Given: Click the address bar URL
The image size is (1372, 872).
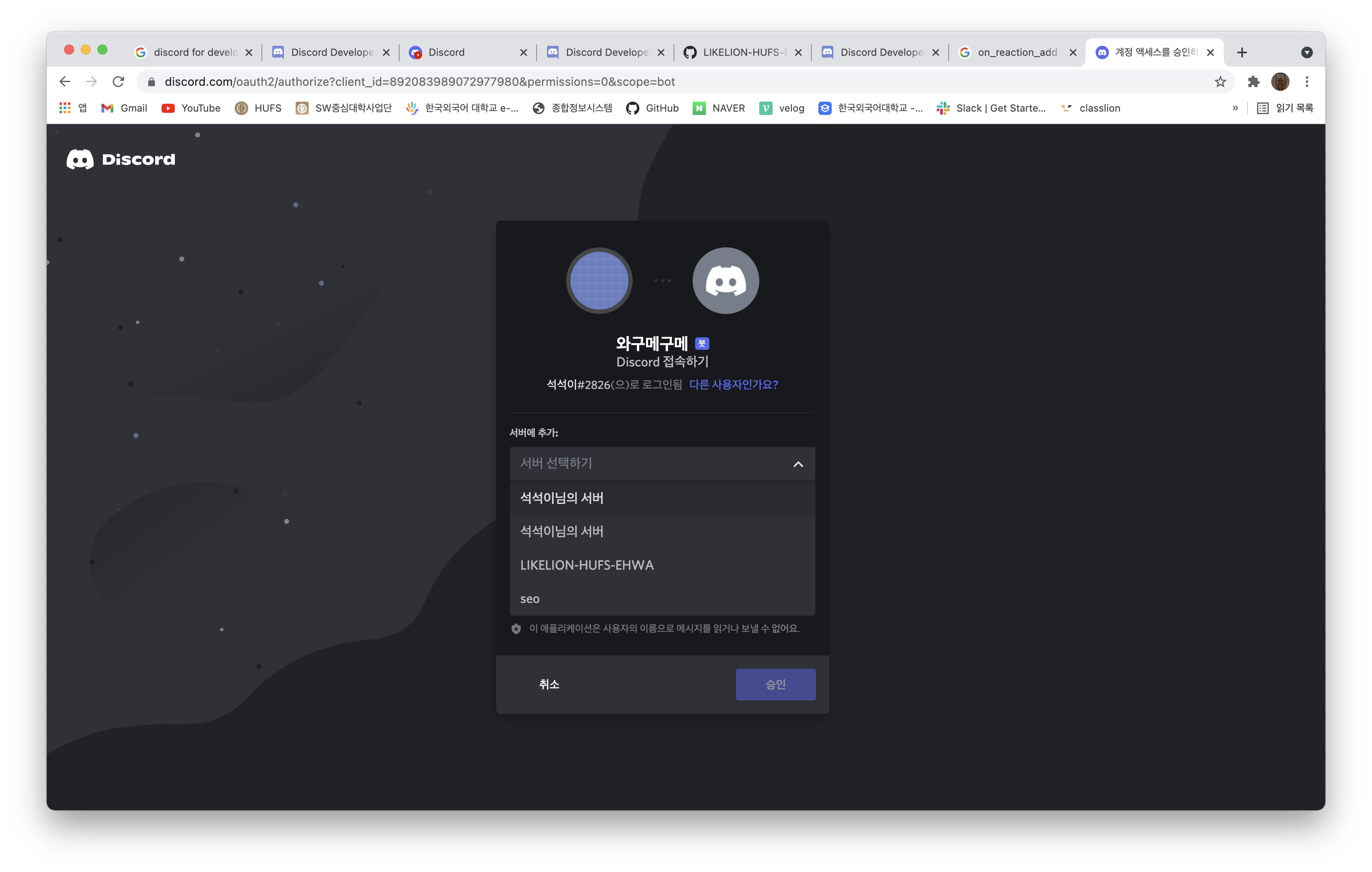Looking at the screenshot, I should 419,82.
